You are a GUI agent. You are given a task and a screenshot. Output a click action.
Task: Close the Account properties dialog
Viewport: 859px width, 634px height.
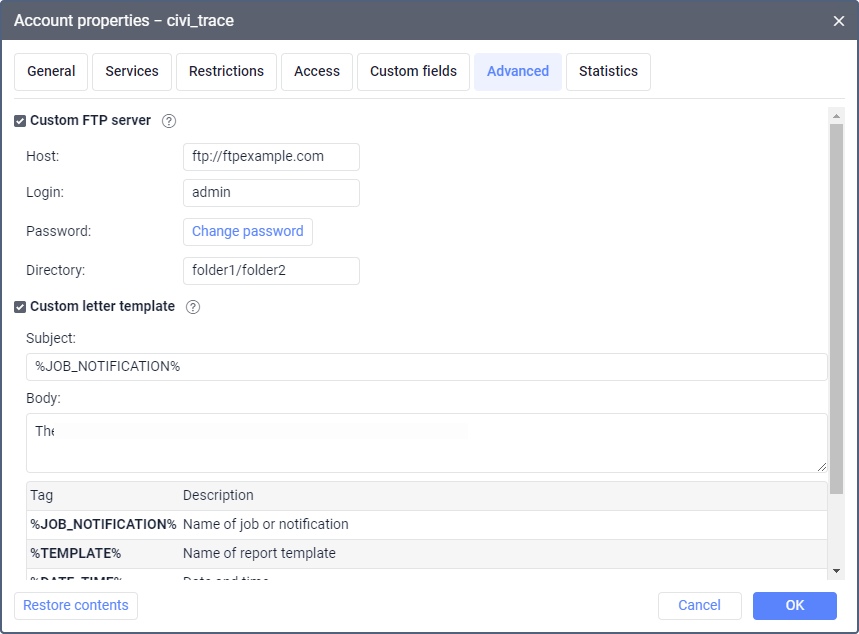[839, 20]
